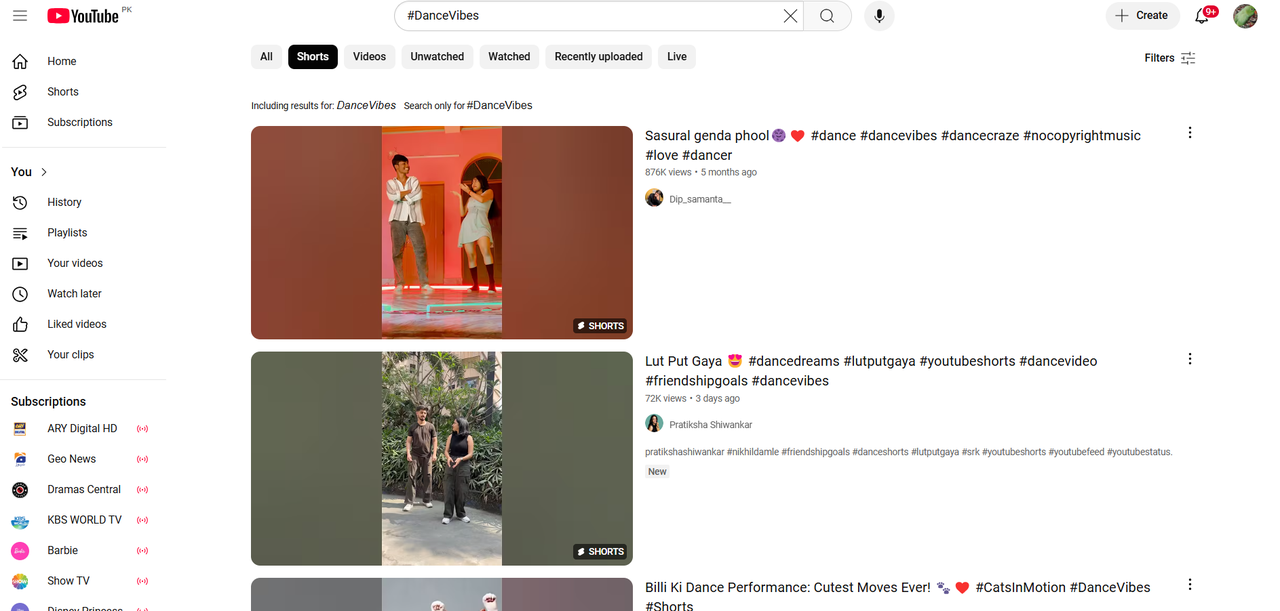
Task: Clear the search box text
Action: (790, 16)
